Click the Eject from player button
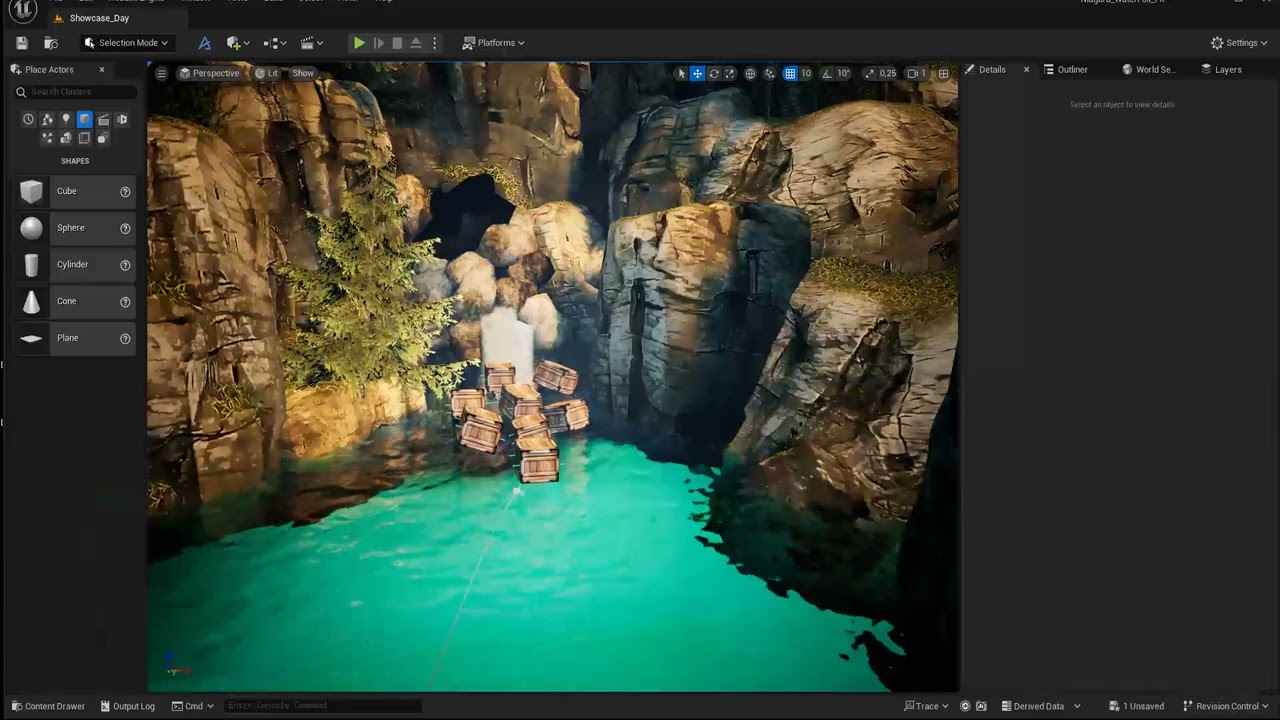 tap(416, 43)
